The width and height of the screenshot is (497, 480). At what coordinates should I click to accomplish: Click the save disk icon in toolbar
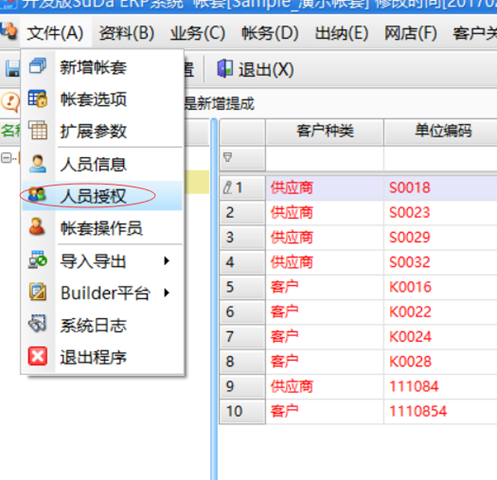click(x=13, y=69)
